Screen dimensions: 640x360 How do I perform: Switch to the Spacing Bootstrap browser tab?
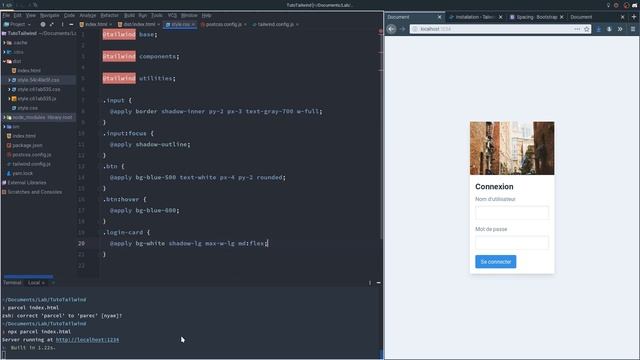point(537,17)
